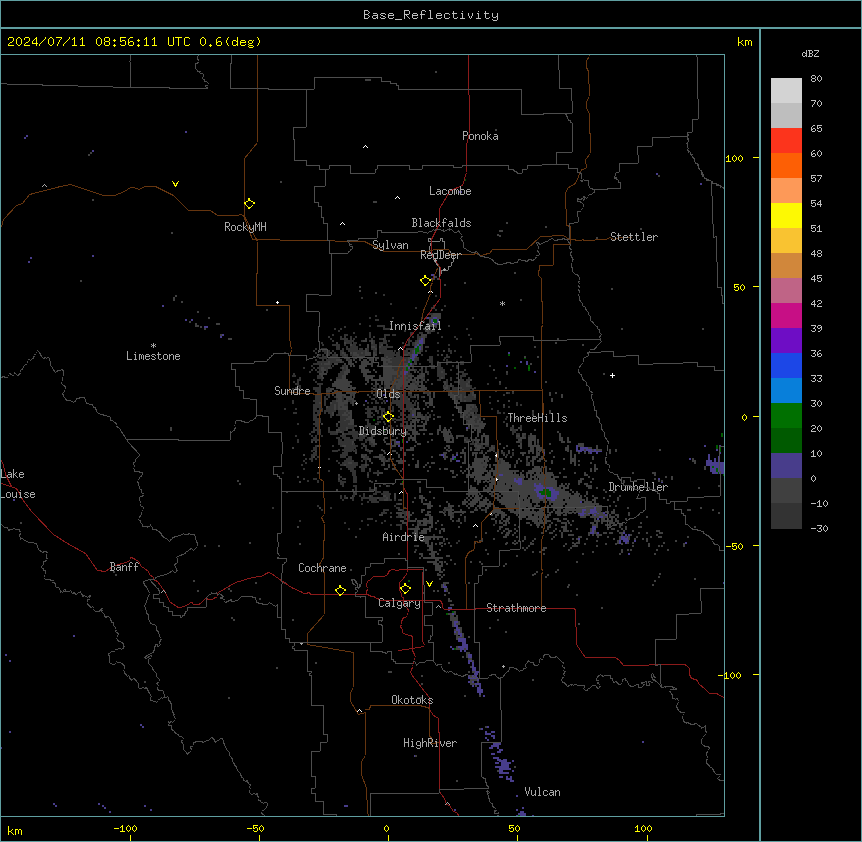Click the purple echo band southeast of Calgary
This screenshot has height=842, width=862.
pos(465,649)
